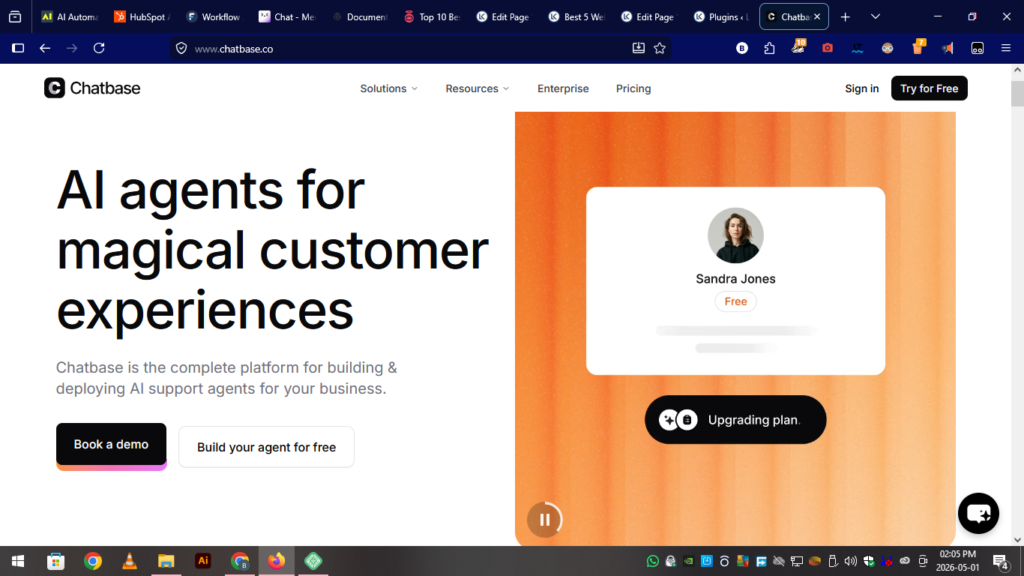Go back using the browser back arrow
Image resolution: width=1024 pixels, height=576 pixels.
pyautogui.click(x=45, y=48)
